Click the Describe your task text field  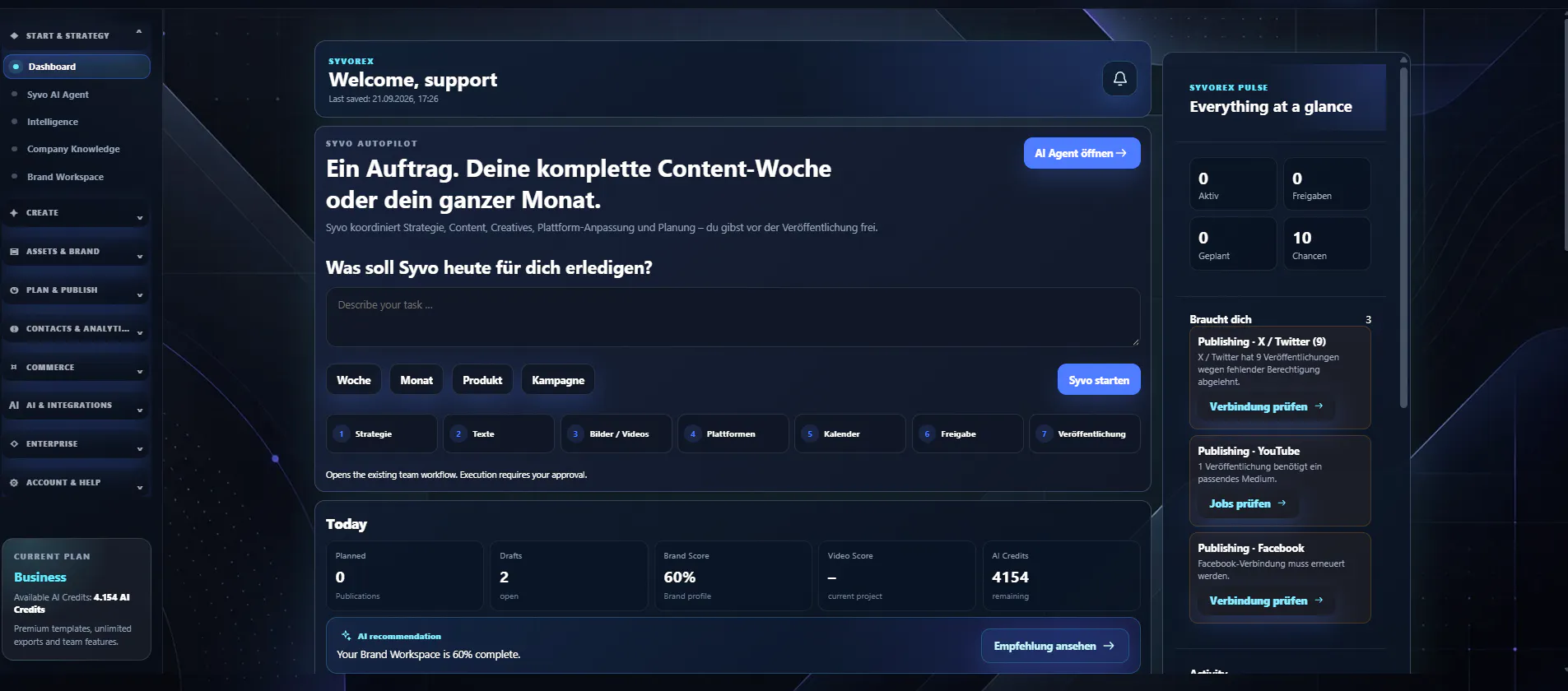coord(733,317)
